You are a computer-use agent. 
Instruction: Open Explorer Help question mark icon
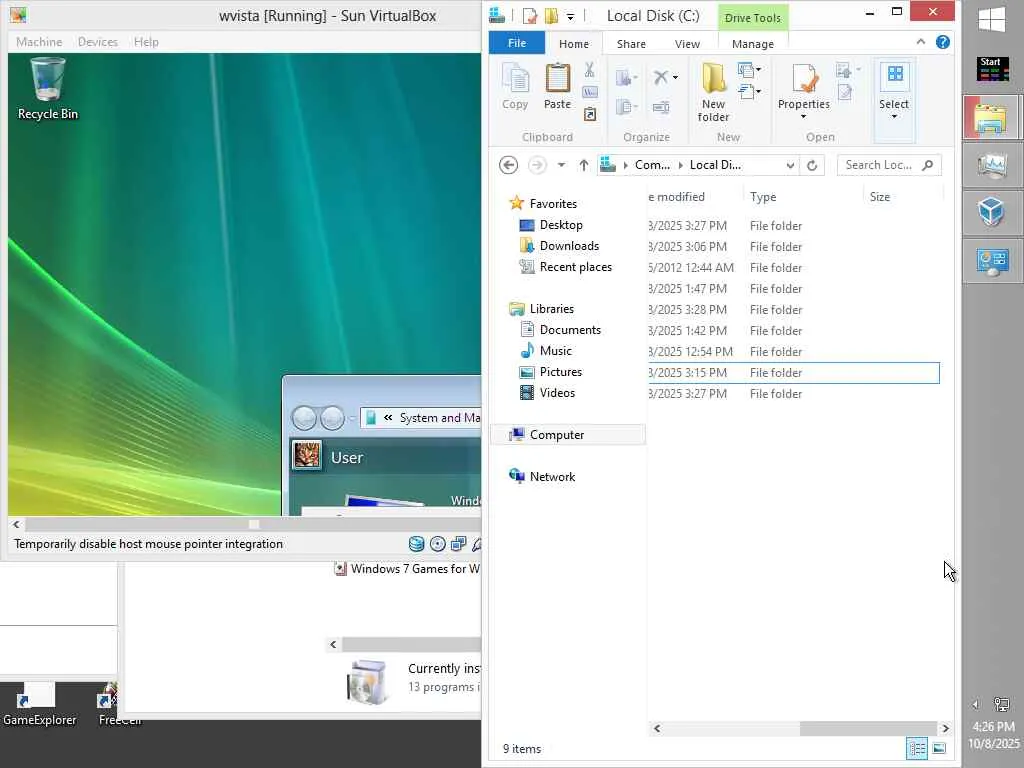(x=942, y=42)
